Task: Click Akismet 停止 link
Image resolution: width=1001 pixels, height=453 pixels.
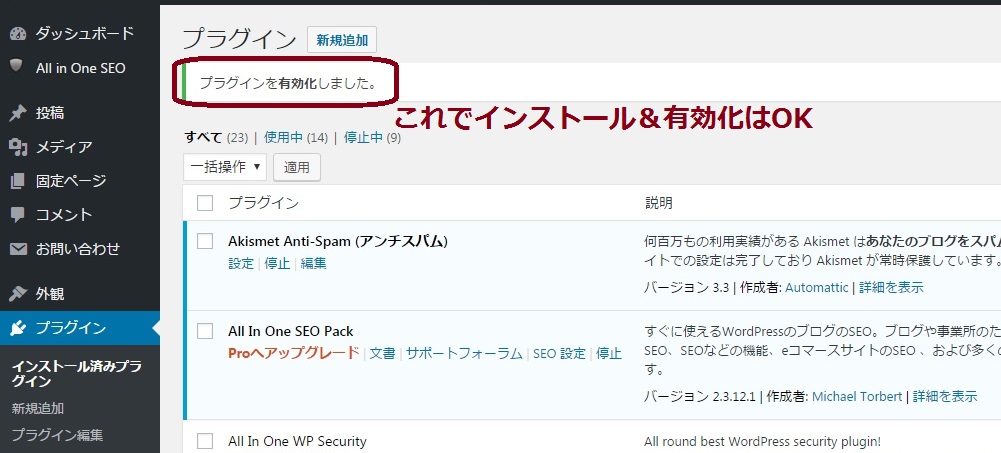Action: pyautogui.click(x=277, y=264)
